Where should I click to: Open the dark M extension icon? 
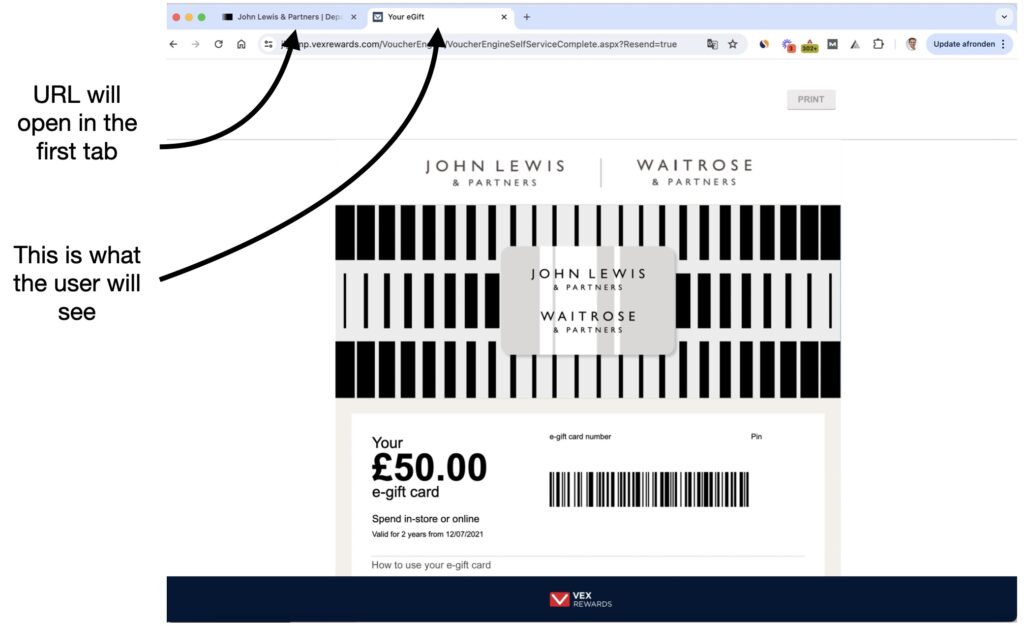pos(833,44)
